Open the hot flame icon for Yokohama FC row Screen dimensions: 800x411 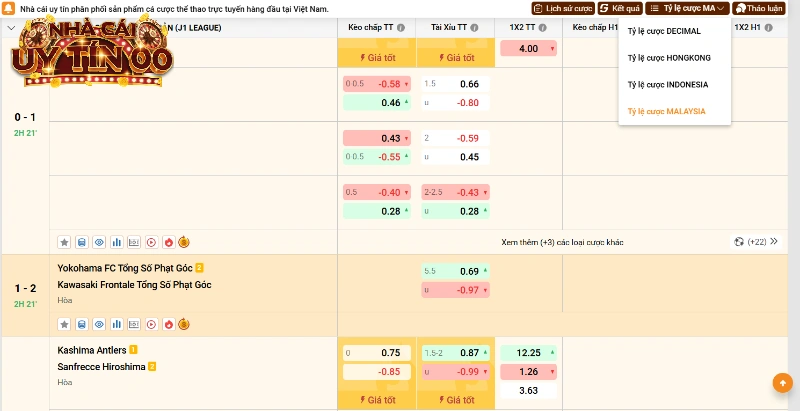[x=169, y=324]
